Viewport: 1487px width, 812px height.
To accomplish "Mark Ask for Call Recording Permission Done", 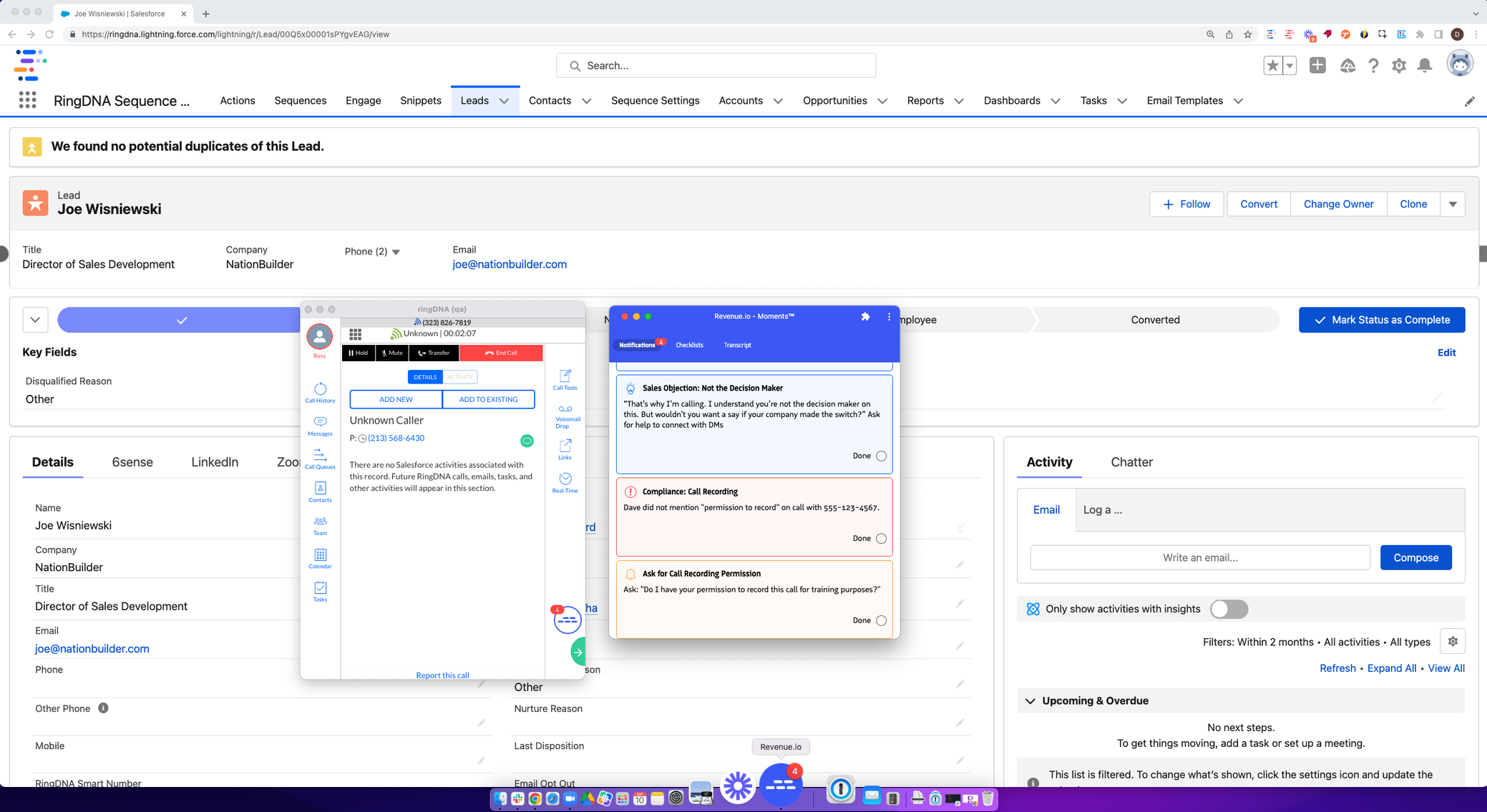I will (x=881, y=620).
